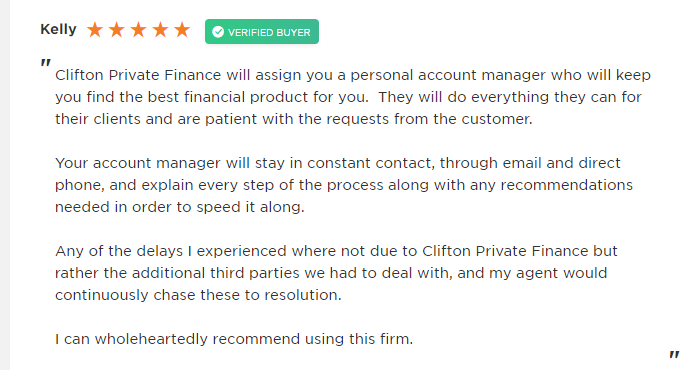
Task: Click the first orange rating star
Action: coord(94,30)
